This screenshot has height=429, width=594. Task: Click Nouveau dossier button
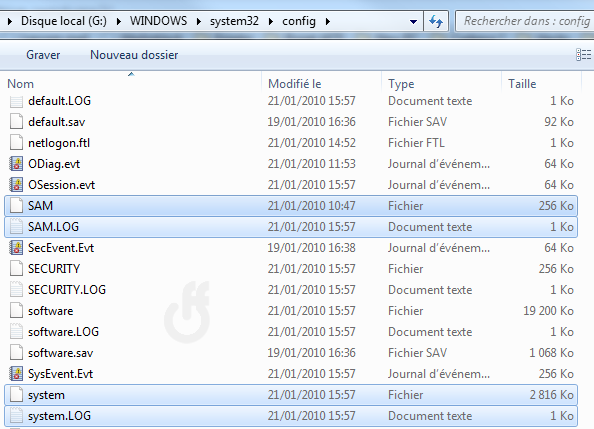click(x=134, y=55)
